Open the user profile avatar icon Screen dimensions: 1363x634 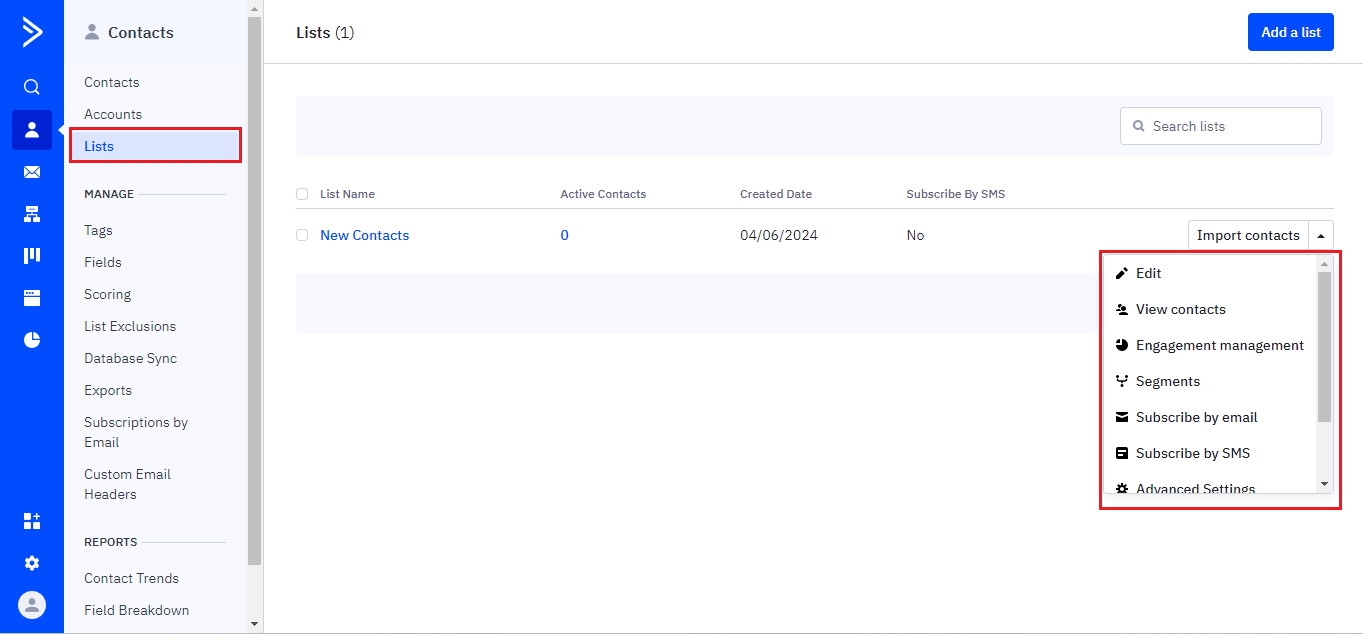click(32, 605)
